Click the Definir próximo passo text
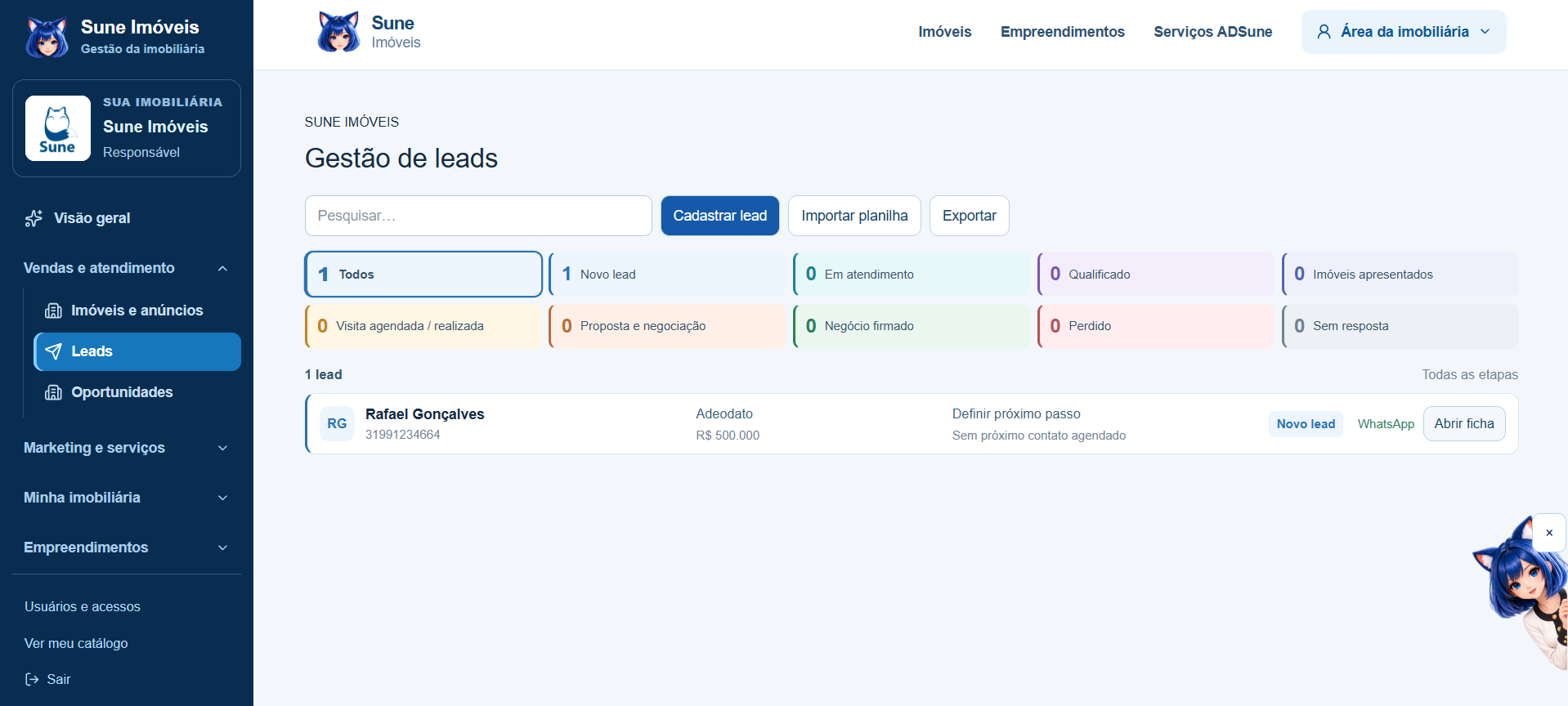 pyautogui.click(x=1016, y=414)
